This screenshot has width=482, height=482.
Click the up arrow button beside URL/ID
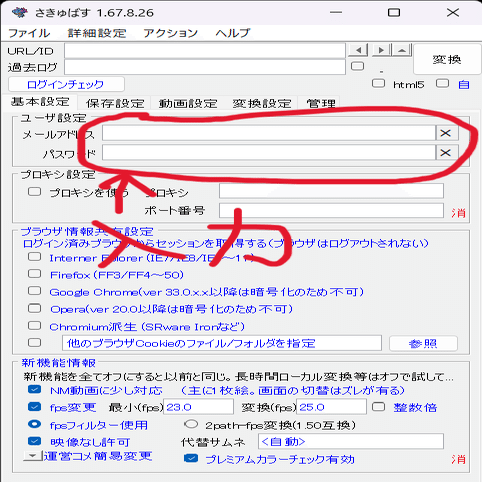402,50
